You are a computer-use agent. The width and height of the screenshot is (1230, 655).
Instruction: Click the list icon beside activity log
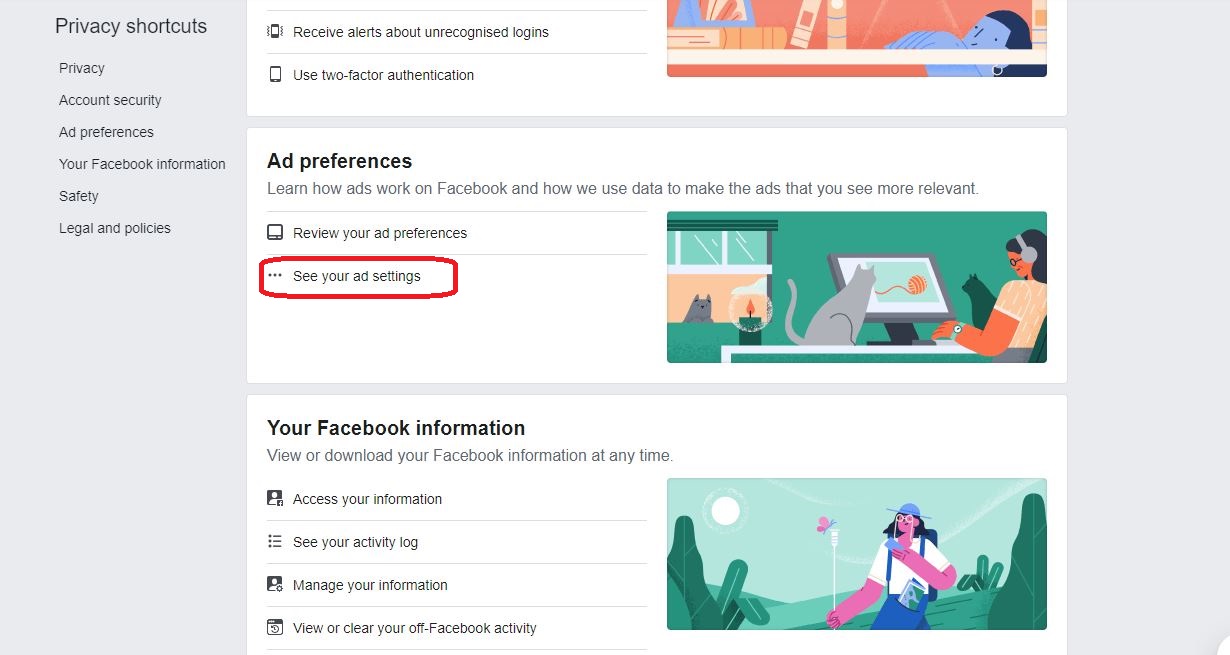tap(275, 542)
